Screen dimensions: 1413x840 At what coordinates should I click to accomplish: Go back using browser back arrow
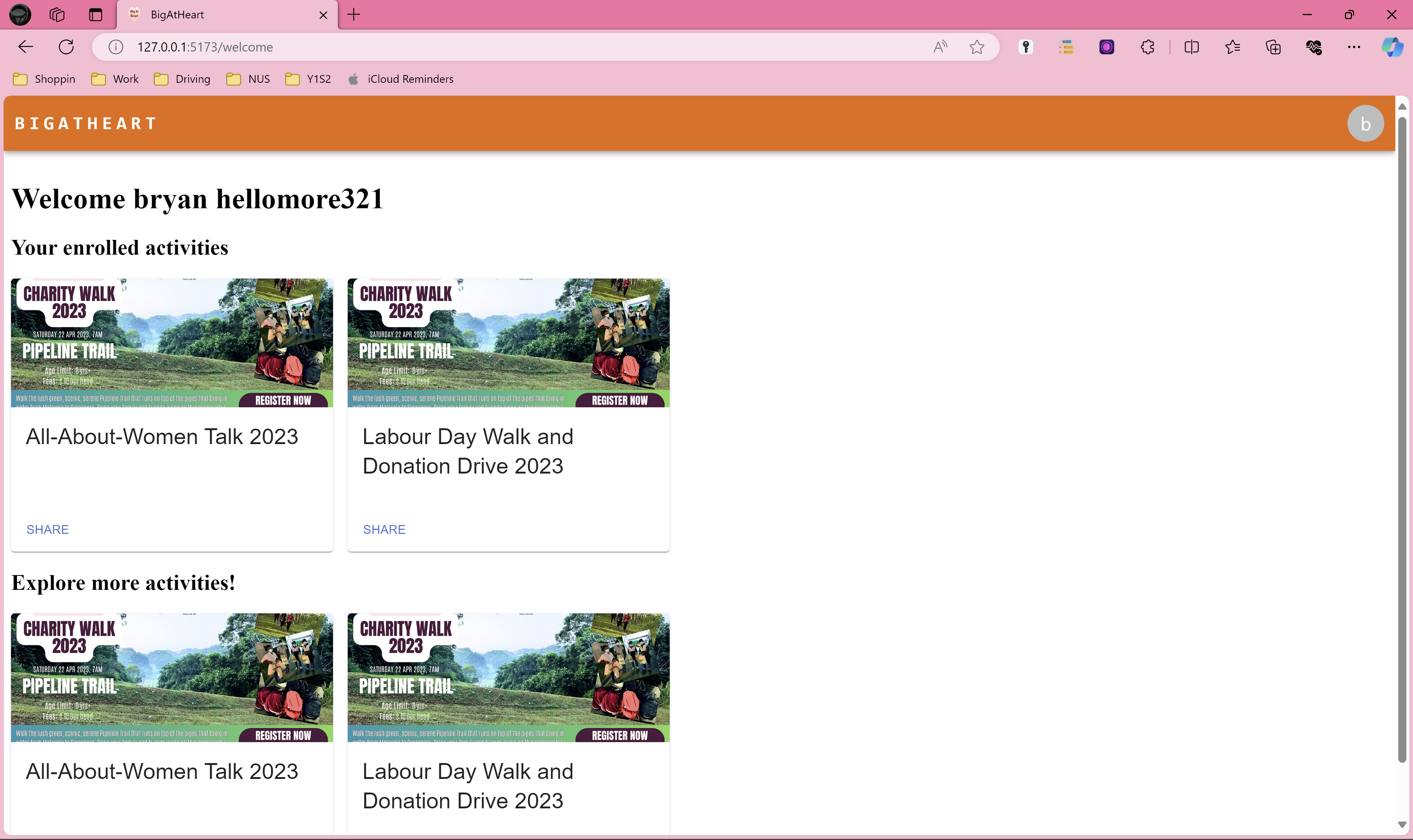point(26,47)
